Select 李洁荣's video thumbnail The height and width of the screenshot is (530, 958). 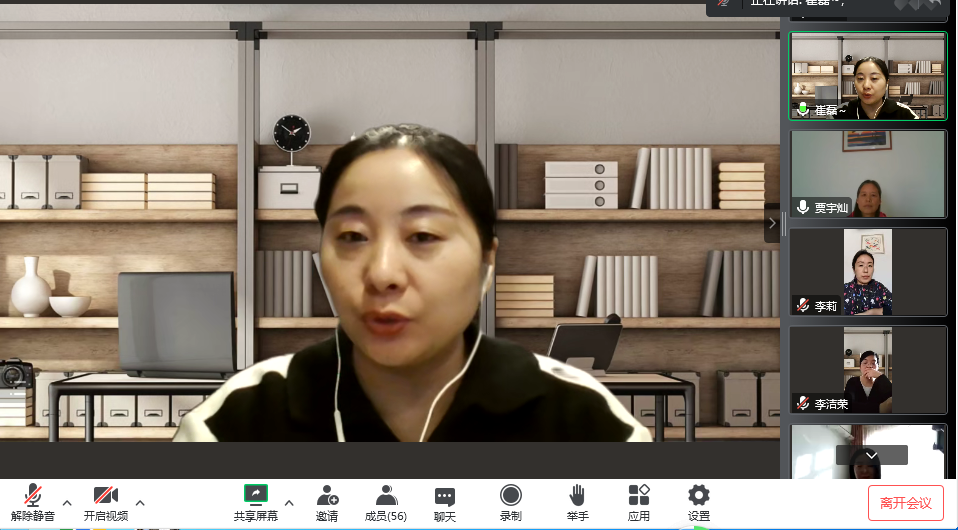tap(867, 369)
